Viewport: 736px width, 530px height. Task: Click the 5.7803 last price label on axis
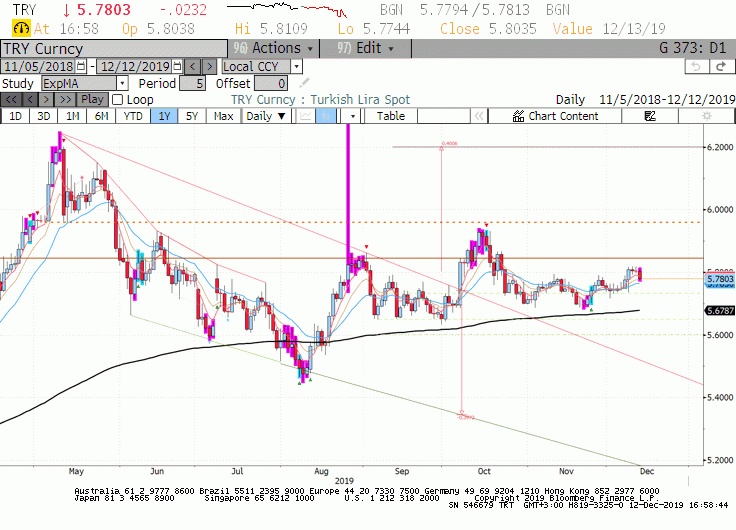tap(720, 279)
